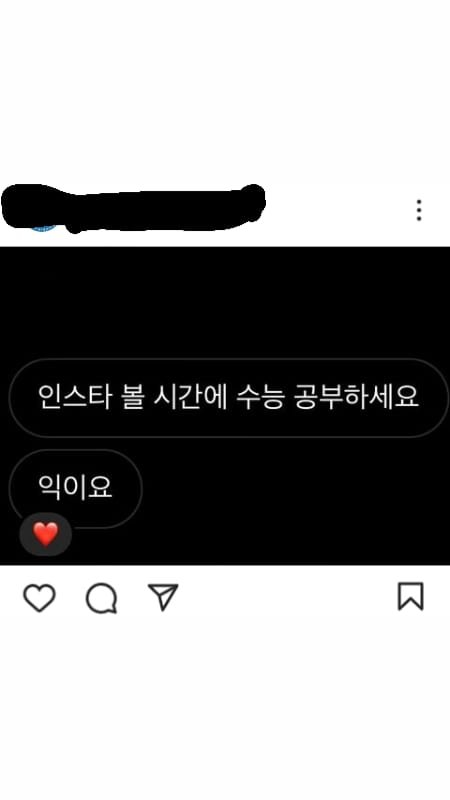Open the comment thread for this post
Viewport: 450px width, 800px height.
102,598
